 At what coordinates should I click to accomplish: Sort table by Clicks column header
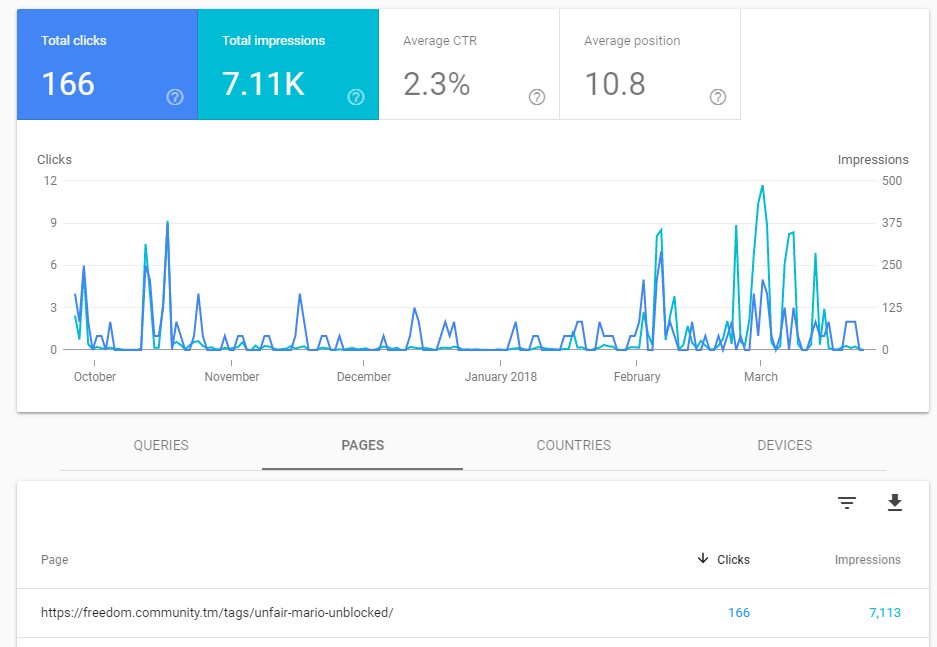(733, 560)
